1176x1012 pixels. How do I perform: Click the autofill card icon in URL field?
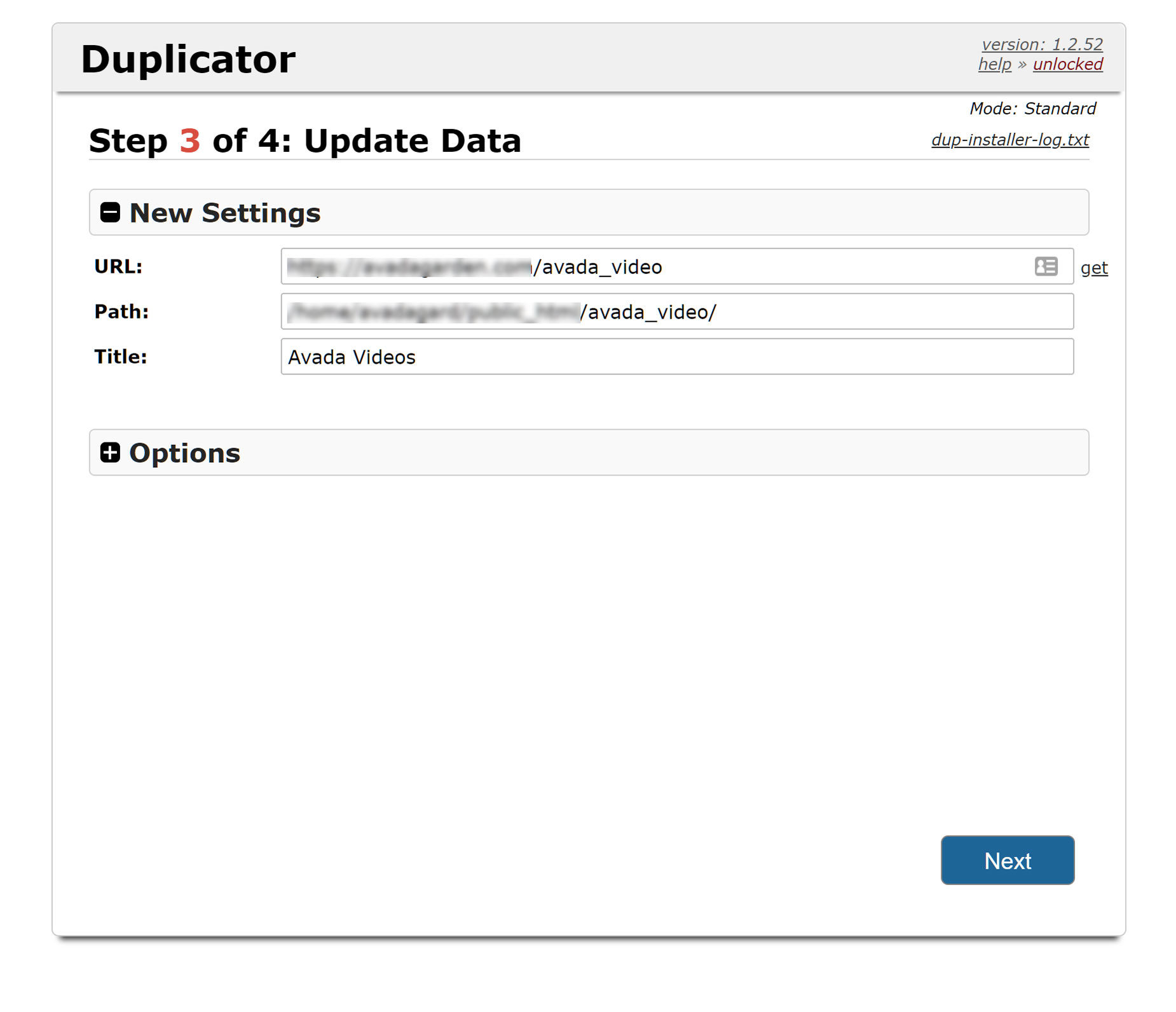click(1046, 266)
